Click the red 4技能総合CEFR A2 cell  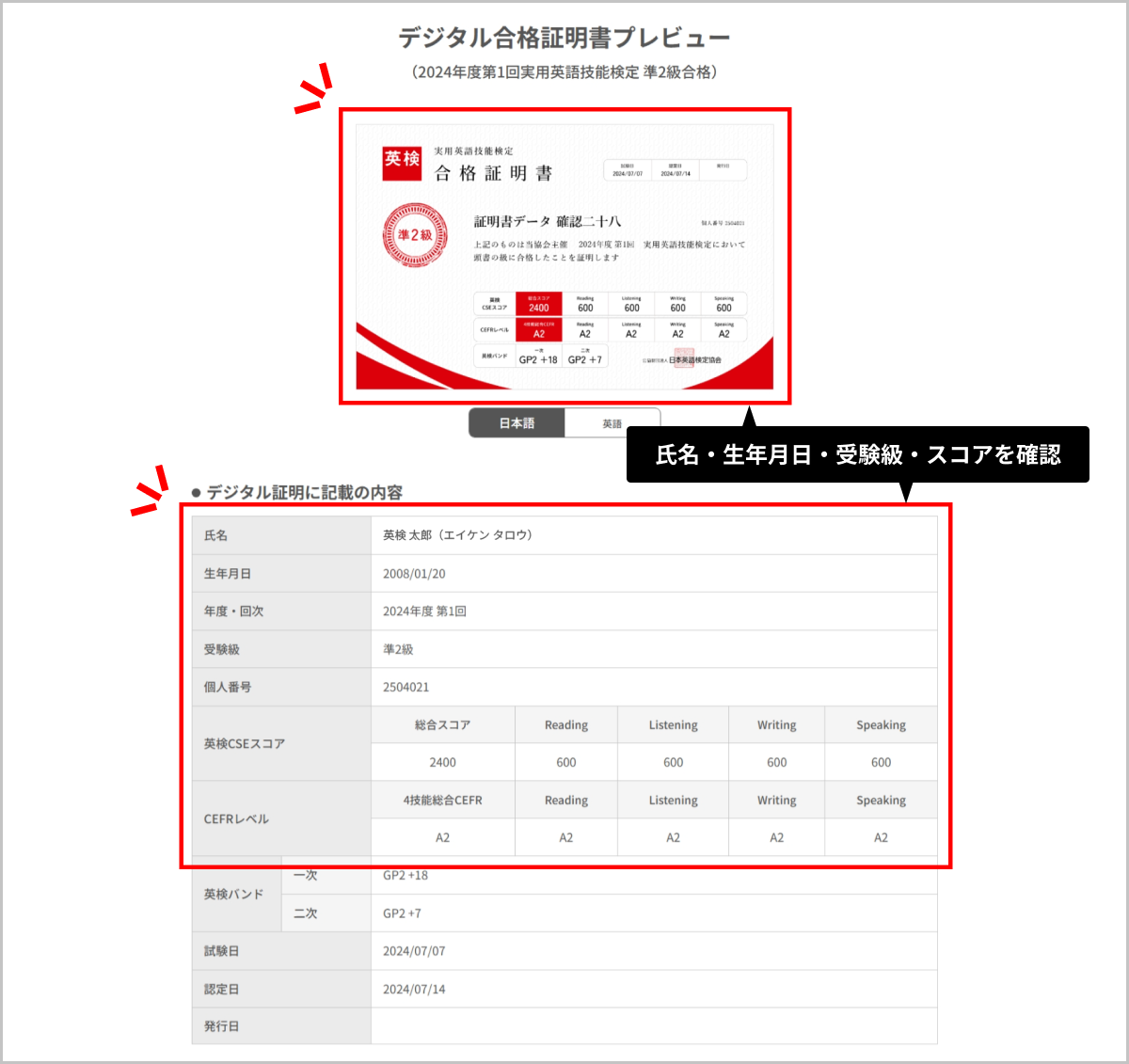click(538, 330)
